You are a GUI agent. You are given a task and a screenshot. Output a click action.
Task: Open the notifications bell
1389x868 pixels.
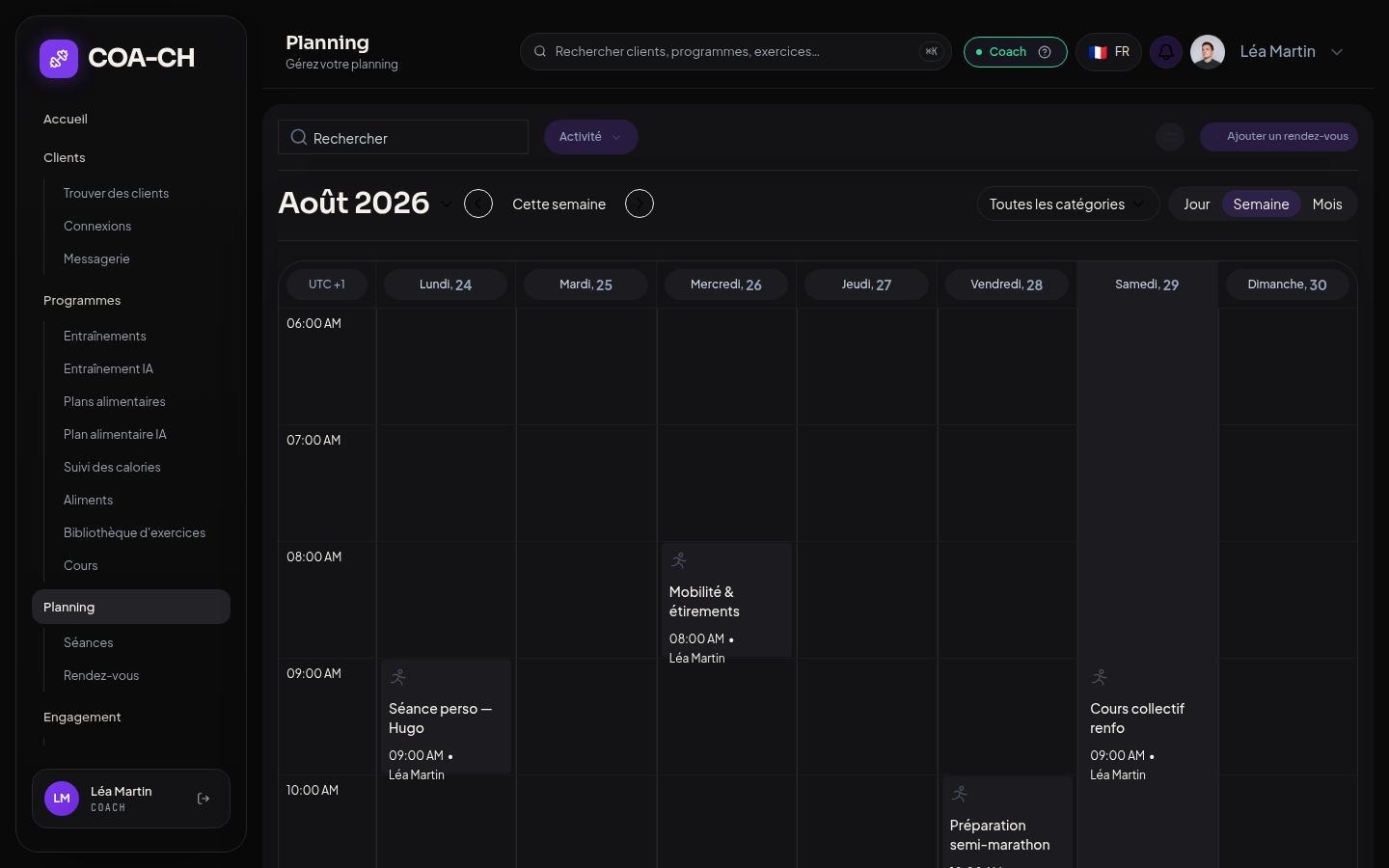coord(1166,52)
